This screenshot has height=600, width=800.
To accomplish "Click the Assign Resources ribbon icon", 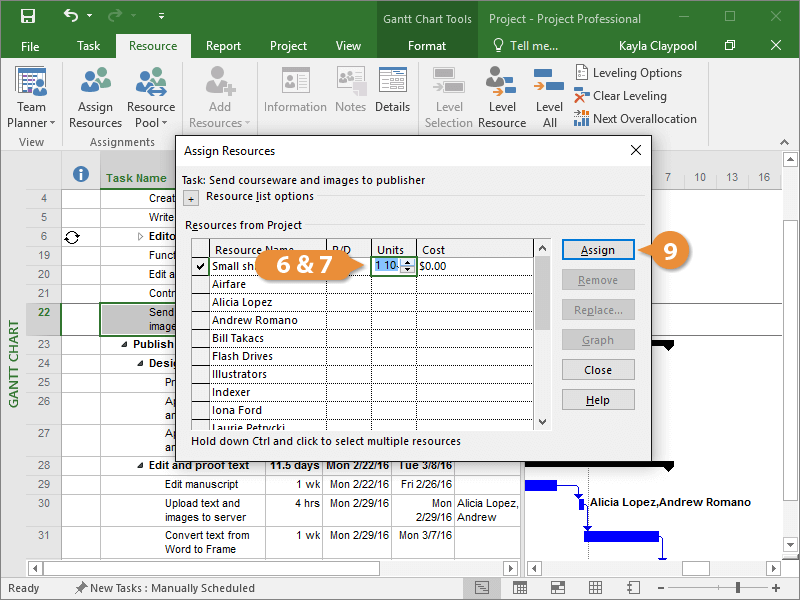I will (95, 98).
